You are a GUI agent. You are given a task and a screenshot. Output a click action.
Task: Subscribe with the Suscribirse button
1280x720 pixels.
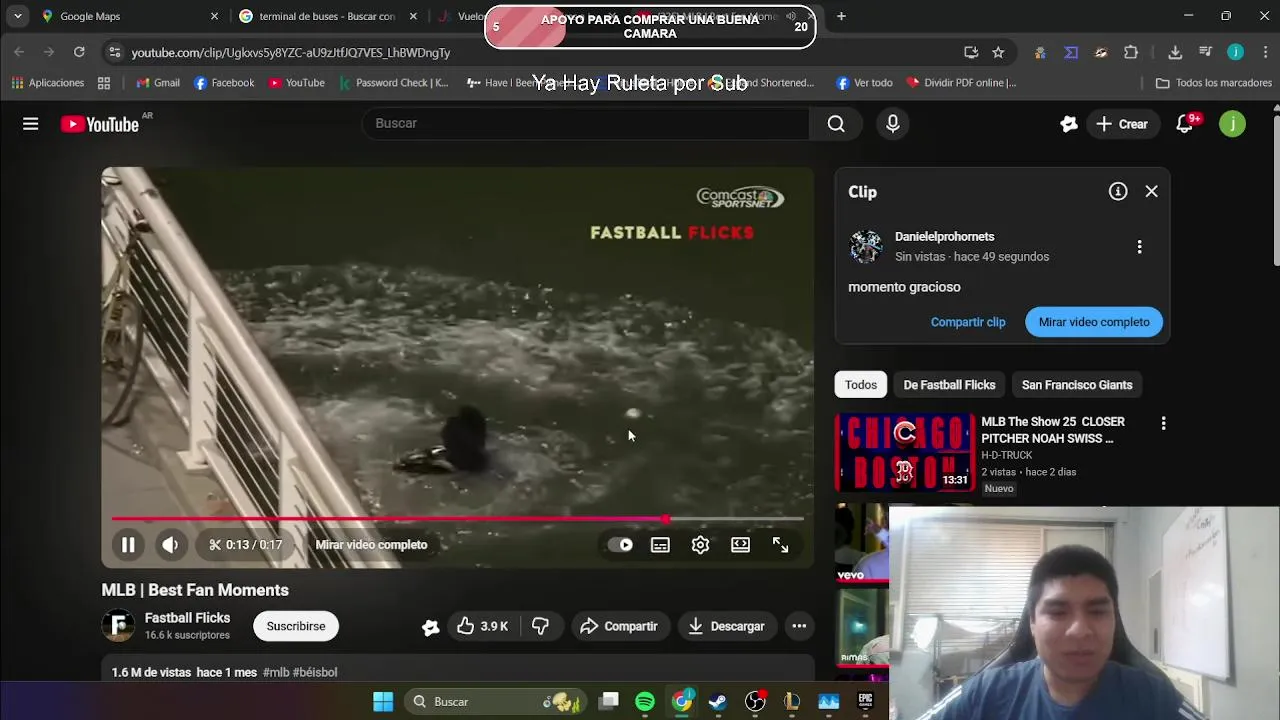pos(296,626)
